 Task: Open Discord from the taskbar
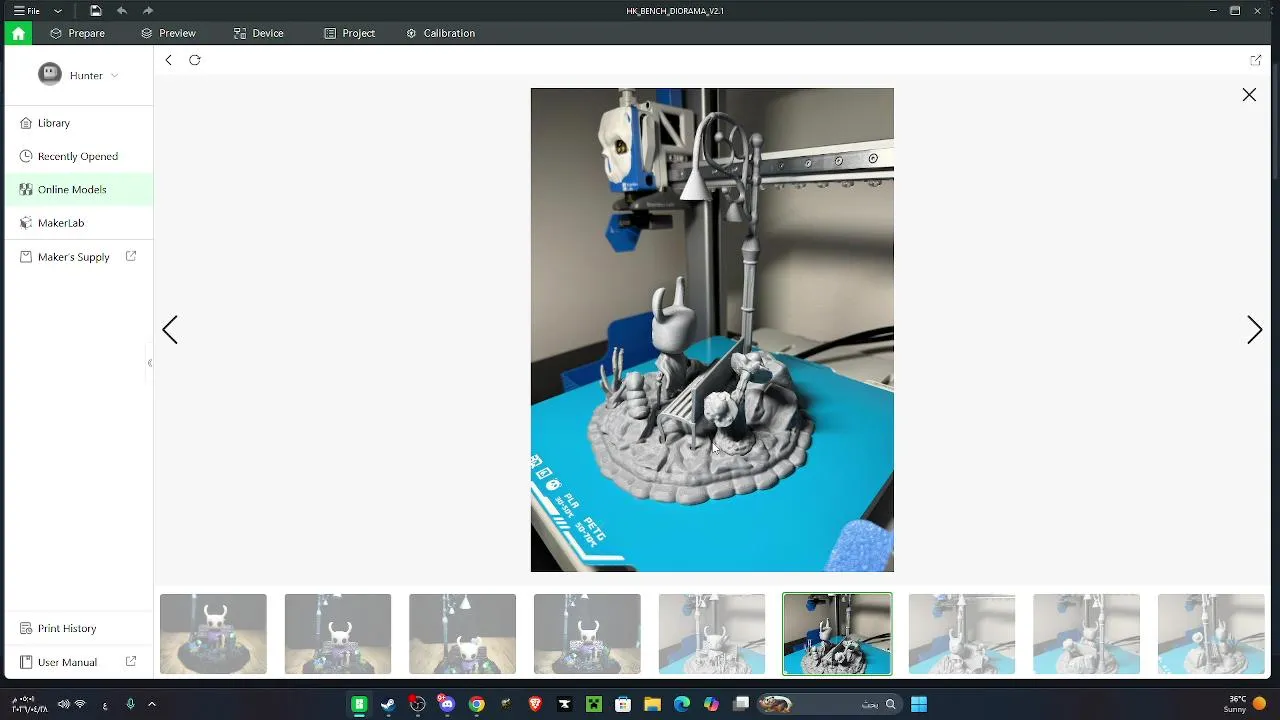pyautogui.click(x=447, y=704)
